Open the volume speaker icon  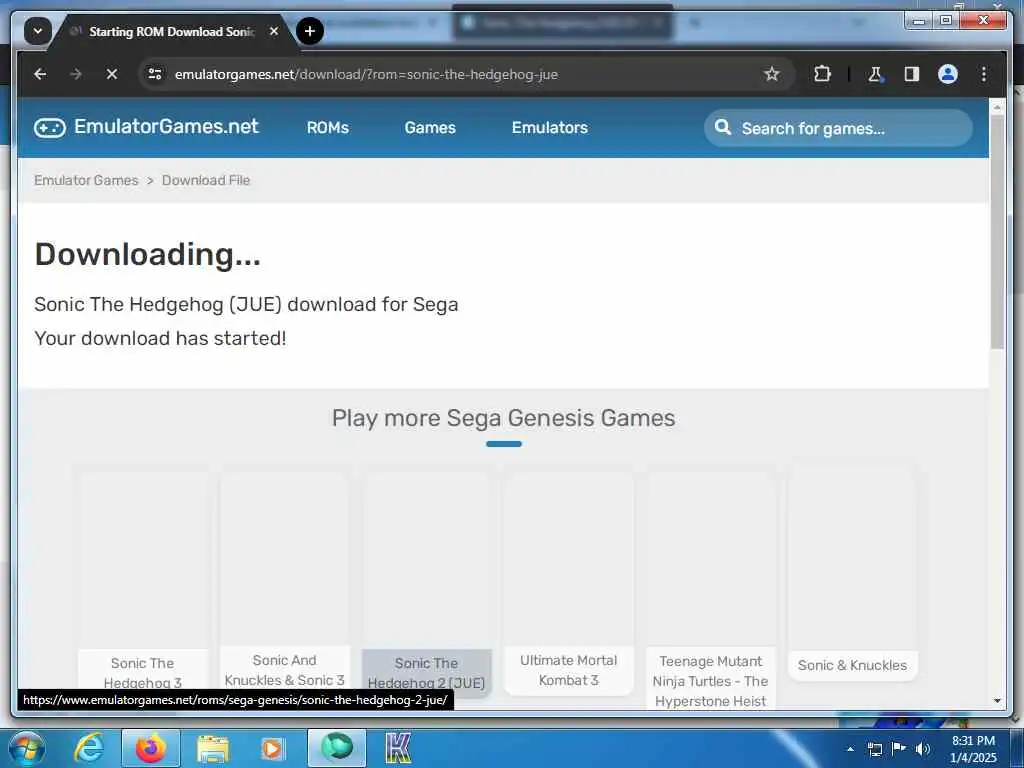pyautogui.click(x=923, y=749)
